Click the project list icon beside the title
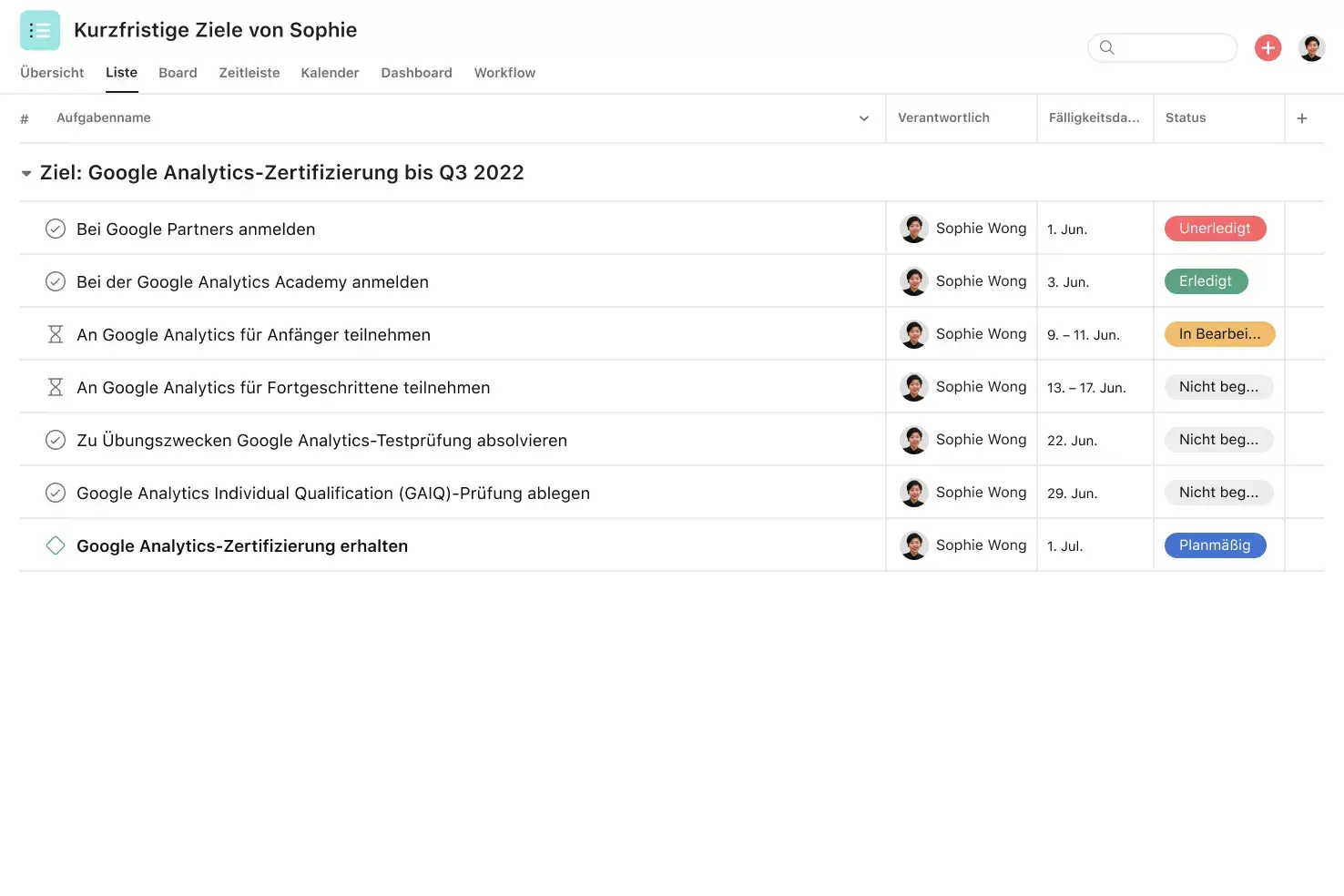Viewport: 1344px width, 896px height. point(40,30)
